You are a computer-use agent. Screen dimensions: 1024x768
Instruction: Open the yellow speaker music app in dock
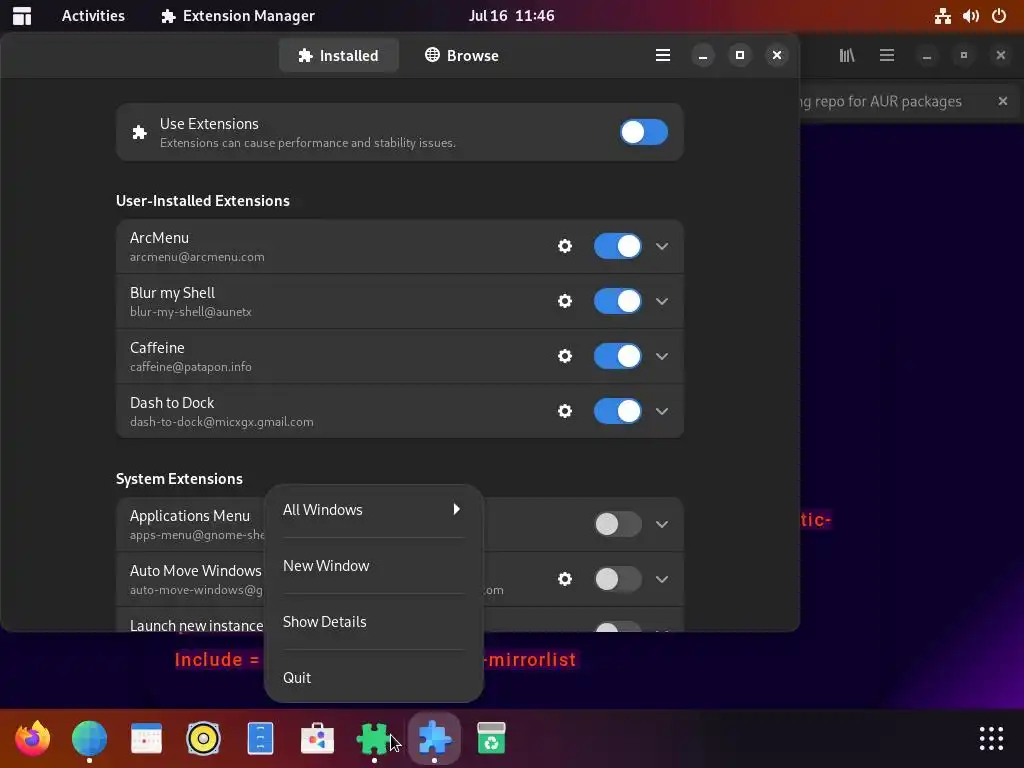(203, 739)
